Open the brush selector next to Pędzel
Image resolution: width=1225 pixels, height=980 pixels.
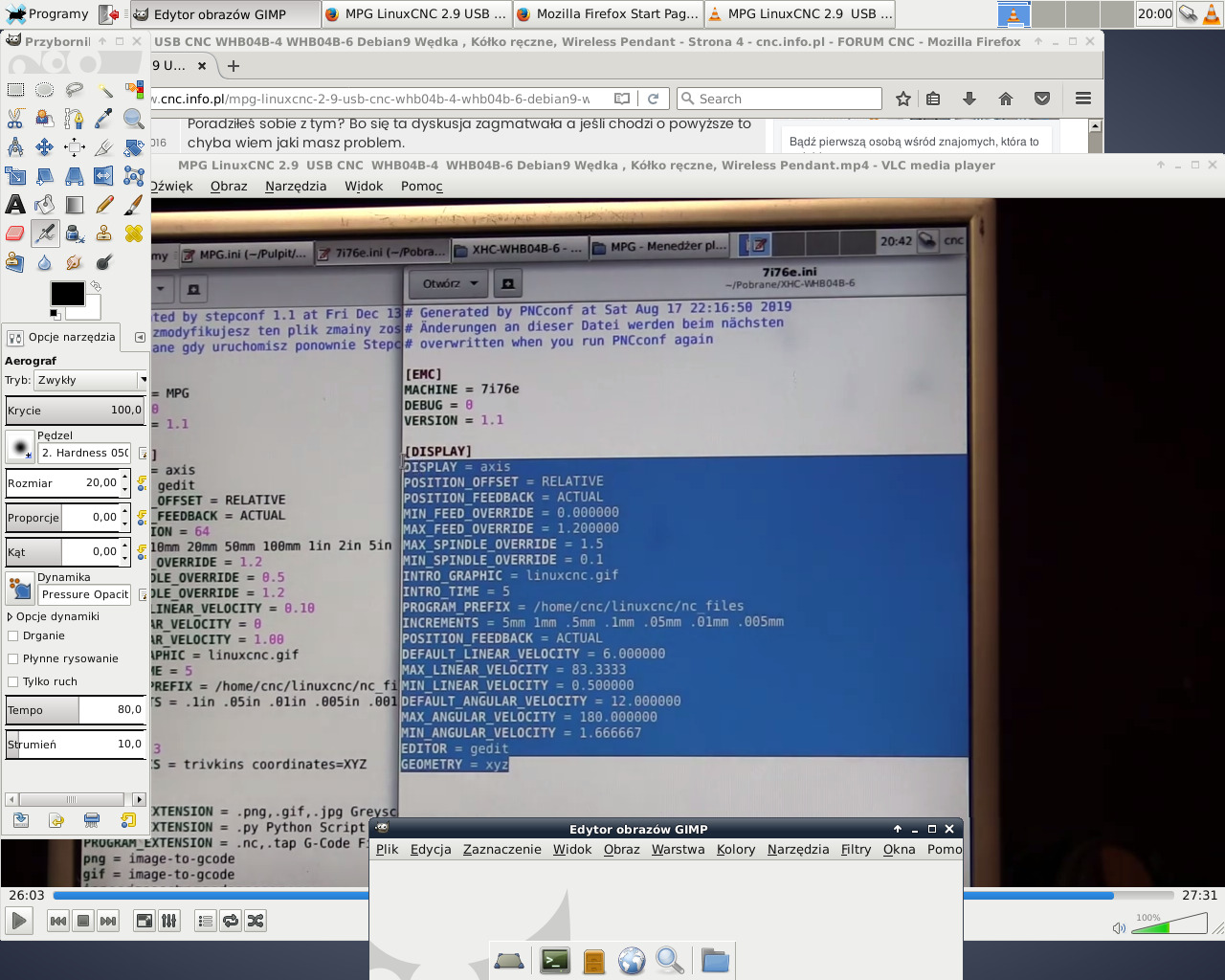(x=20, y=447)
